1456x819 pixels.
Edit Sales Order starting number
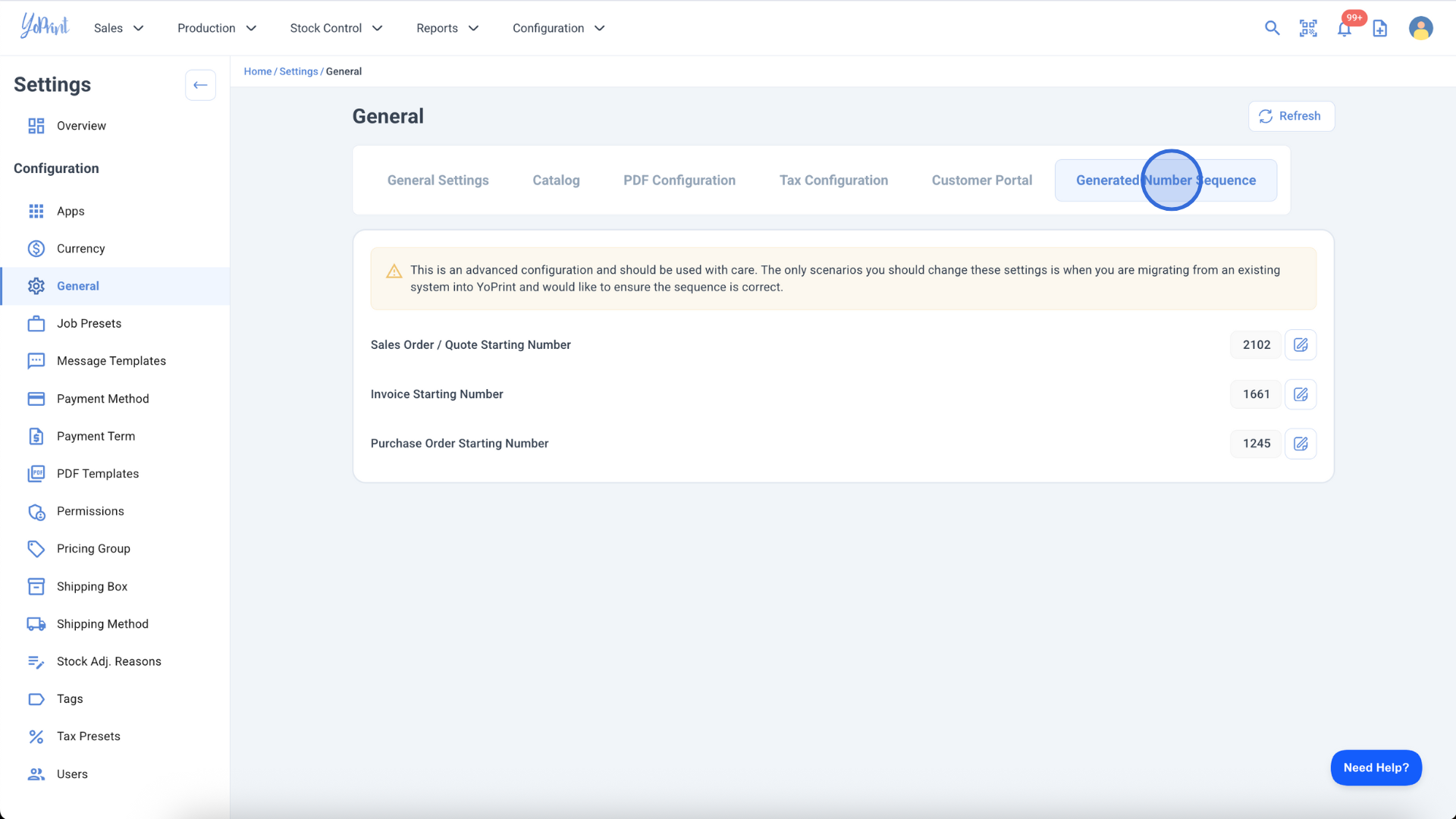(x=1301, y=344)
